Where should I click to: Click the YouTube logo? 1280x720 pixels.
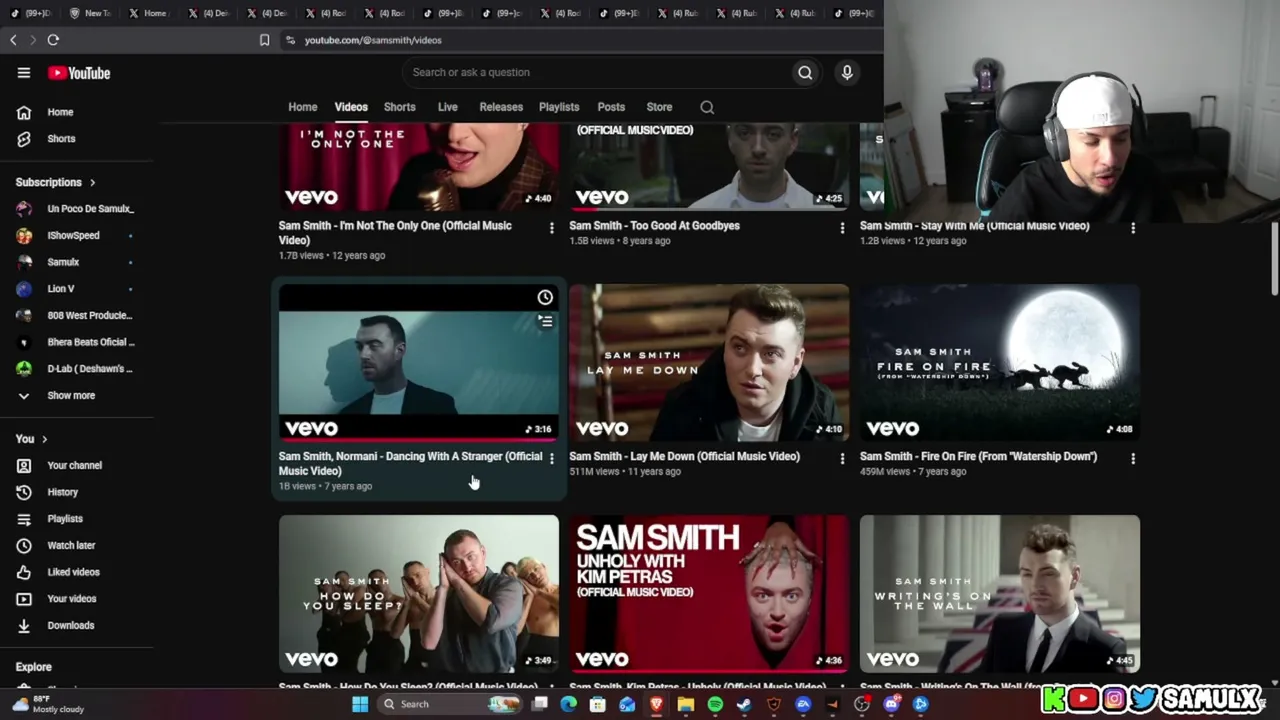coord(79,73)
